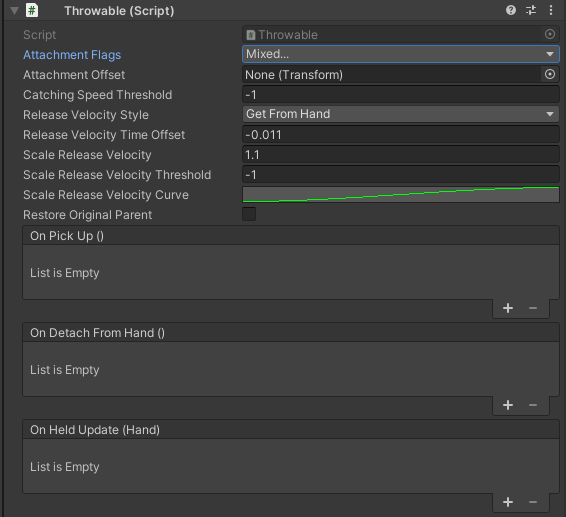This screenshot has width=566, height=517.
Task: Click the Scale Release Velocity label
Action: [87, 155]
